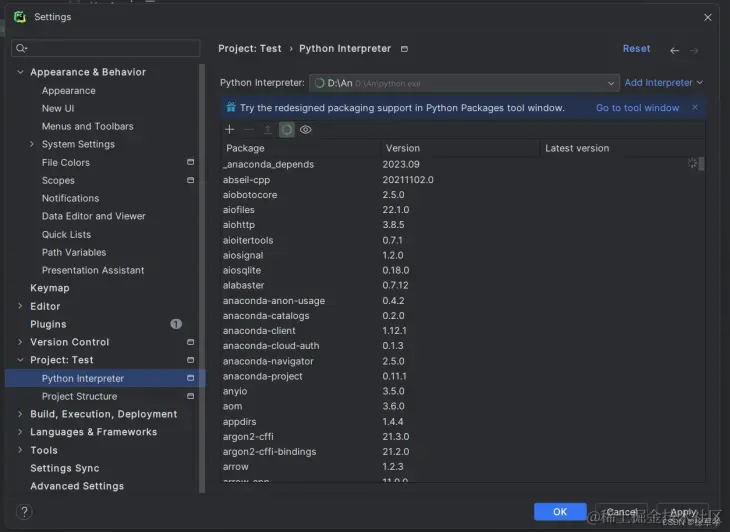Screen dimensions: 730x532
Task: Open Plugins settings
Action: [x=48, y=324]
